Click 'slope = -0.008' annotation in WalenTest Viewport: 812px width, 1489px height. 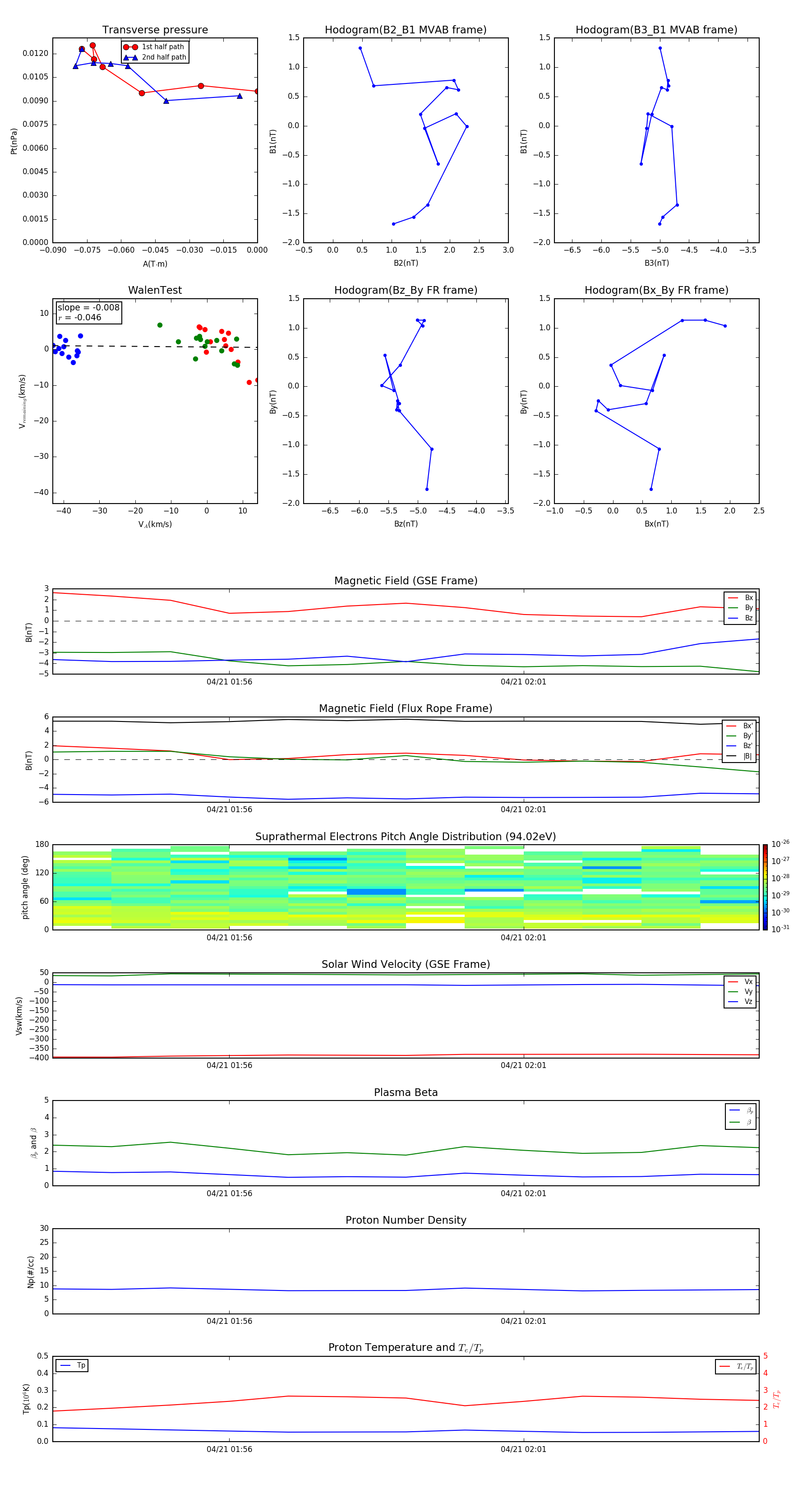click(x=88, y=308)
